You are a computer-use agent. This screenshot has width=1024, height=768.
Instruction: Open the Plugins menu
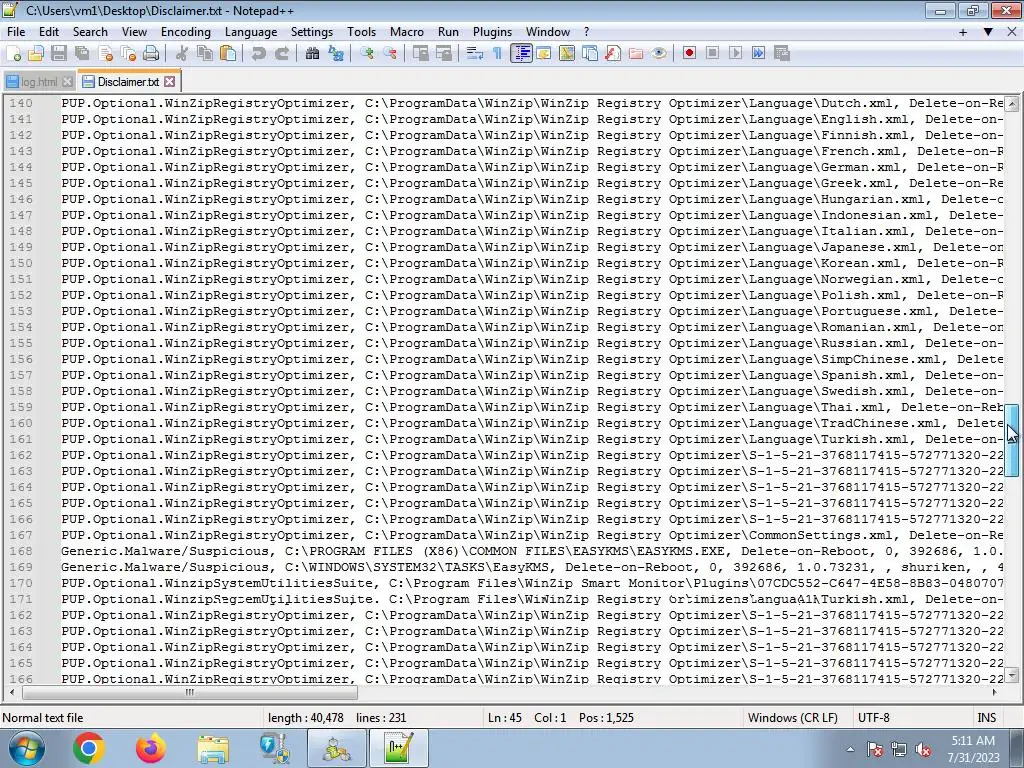492,32
